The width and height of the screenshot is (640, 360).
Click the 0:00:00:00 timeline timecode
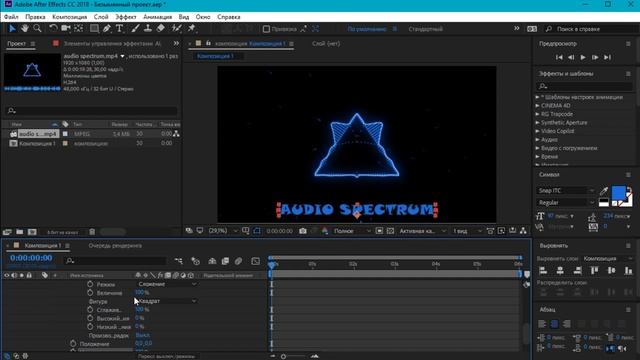pyautogui.click(x=31, y=258)
